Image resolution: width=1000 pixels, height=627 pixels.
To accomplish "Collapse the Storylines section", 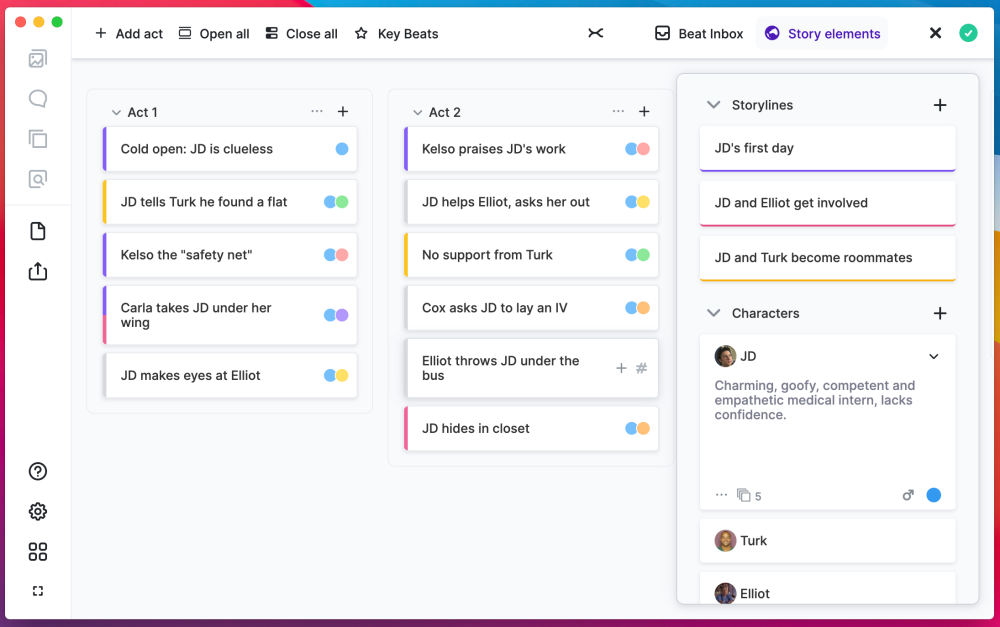I will tap(714, 104).
